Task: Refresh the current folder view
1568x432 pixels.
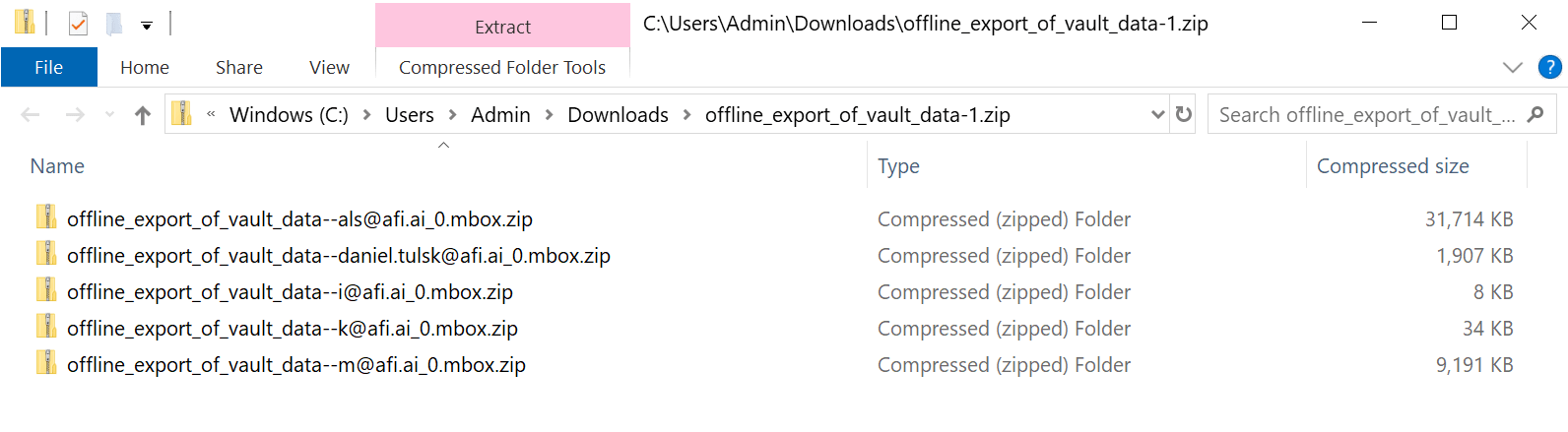Action: (1184, 114)
